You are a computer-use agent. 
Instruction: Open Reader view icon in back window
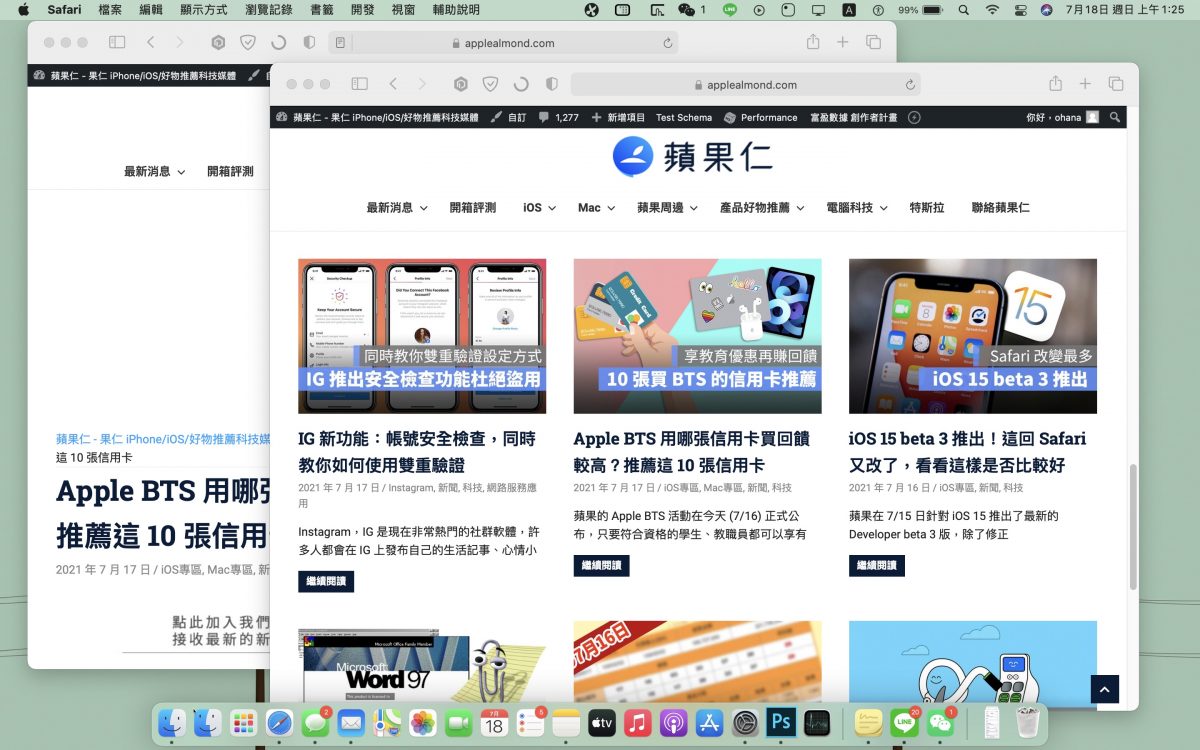click(x=340, y=43)
